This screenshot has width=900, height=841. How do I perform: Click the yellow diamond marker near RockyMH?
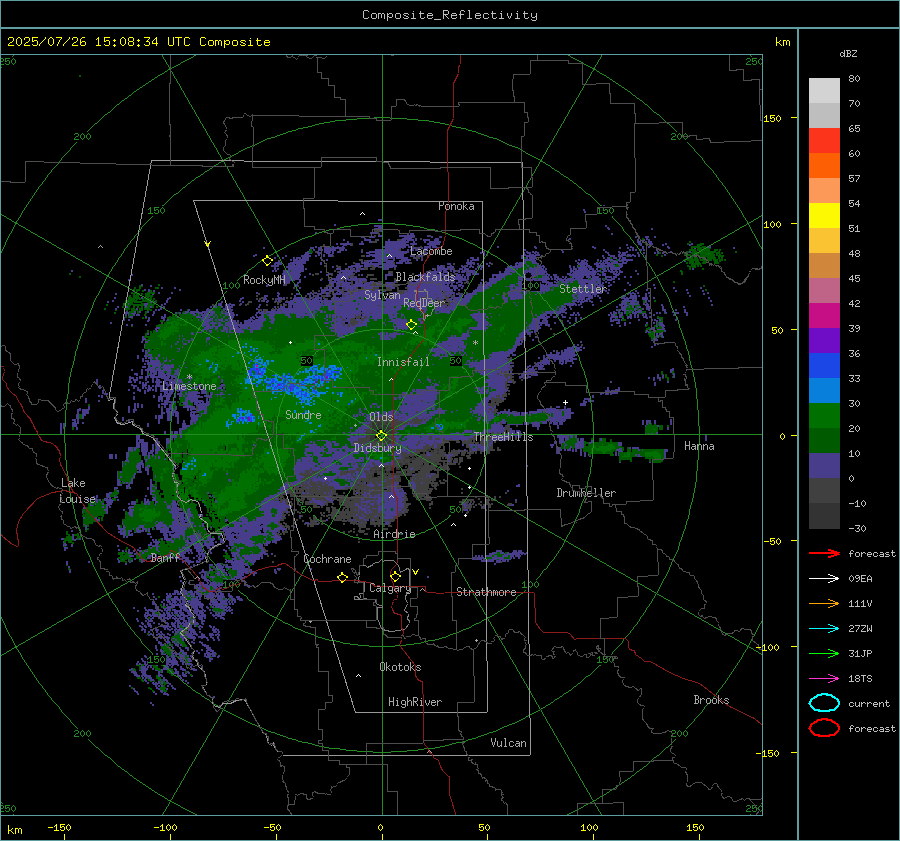point(267,261)
